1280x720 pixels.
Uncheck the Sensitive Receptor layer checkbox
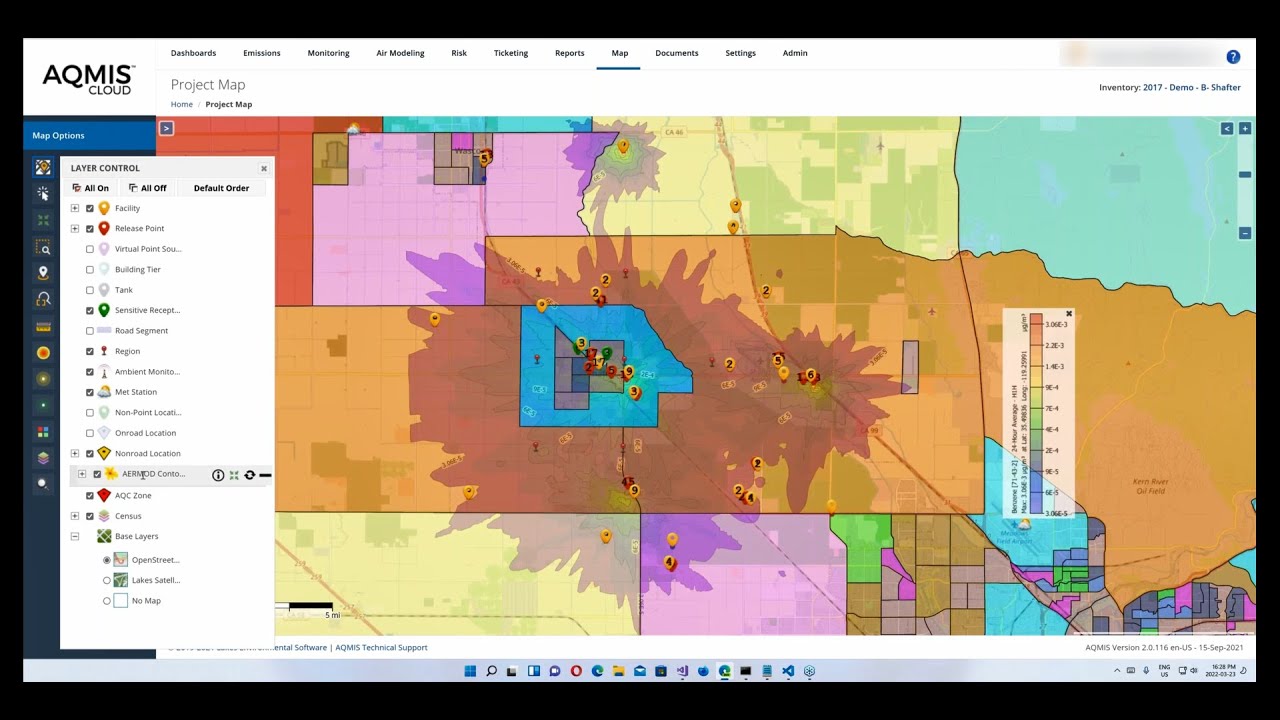pyautogui.click(x=90, y=310)
